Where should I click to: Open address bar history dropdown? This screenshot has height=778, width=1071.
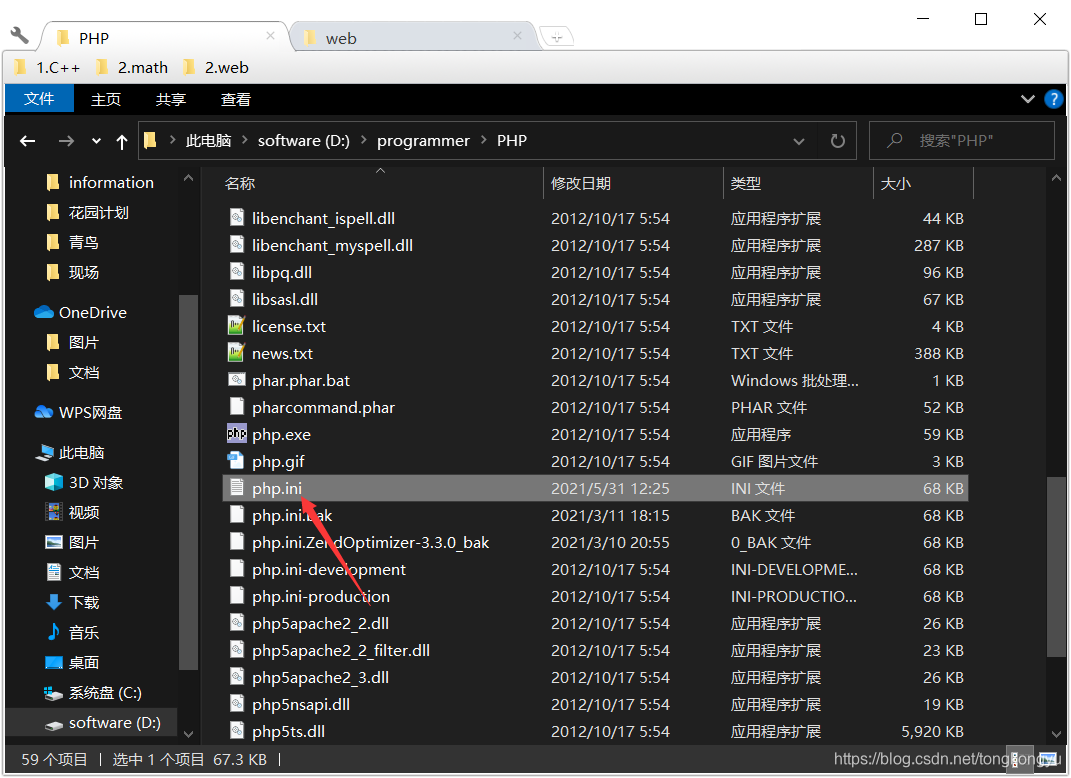(x=798, y=141)
